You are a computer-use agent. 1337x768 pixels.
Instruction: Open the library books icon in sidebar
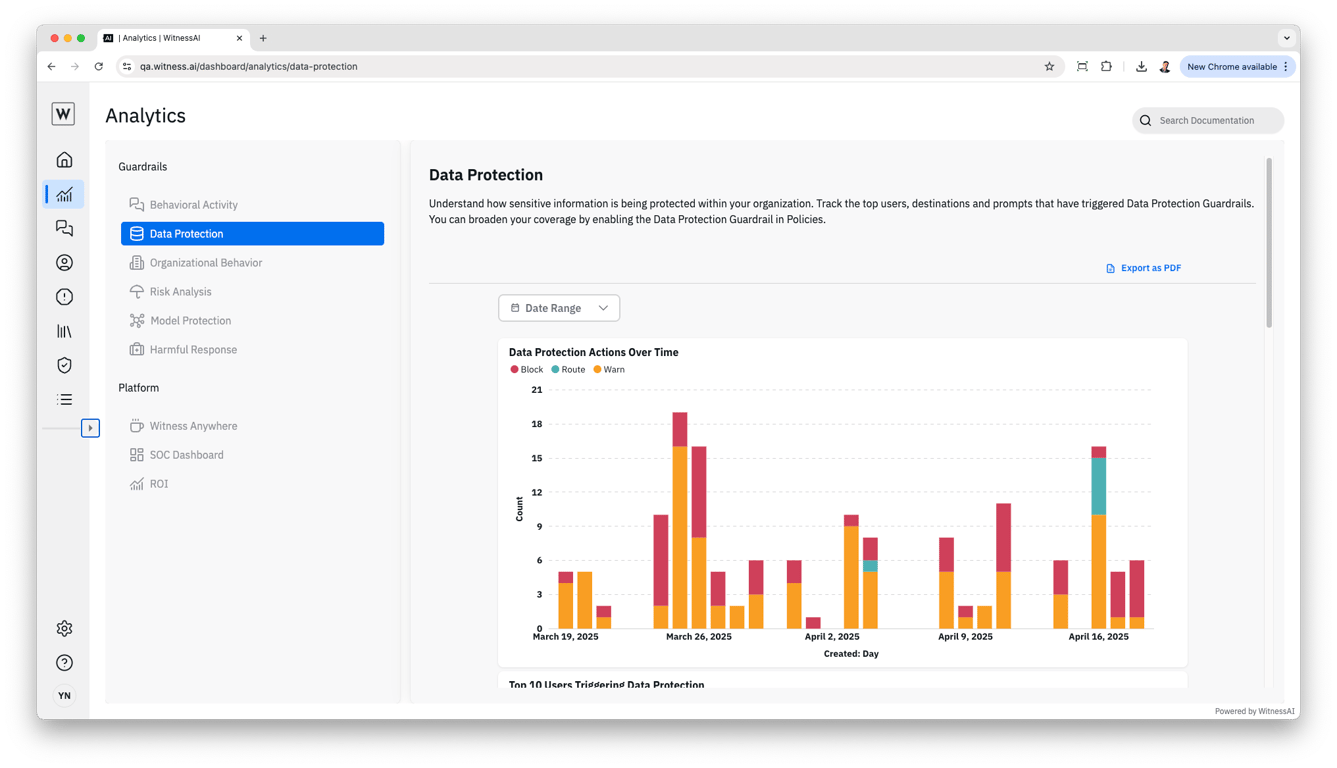[64, 331]
